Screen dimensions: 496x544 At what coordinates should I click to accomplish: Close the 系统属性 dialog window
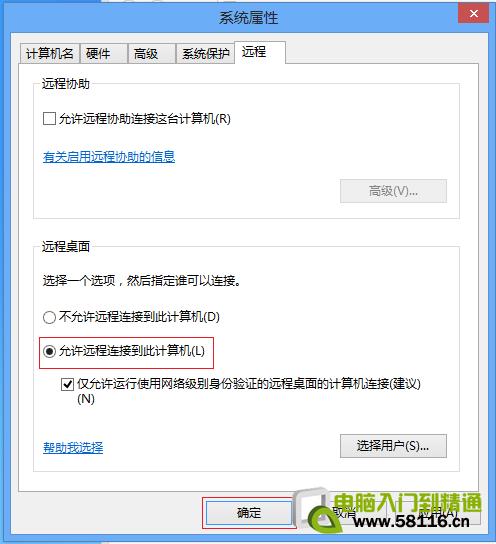coord(473,14)
